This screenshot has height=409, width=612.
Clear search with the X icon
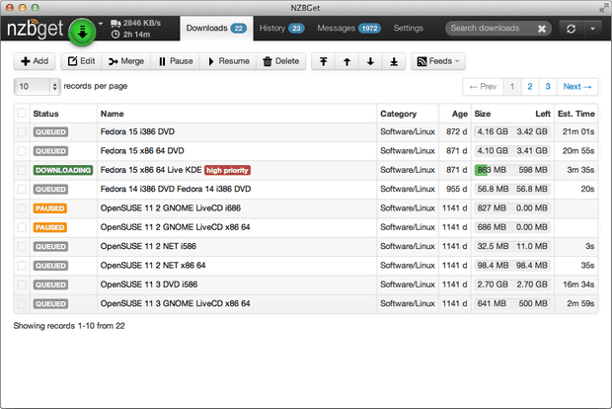pyautogui.click(x=542, y=28)
